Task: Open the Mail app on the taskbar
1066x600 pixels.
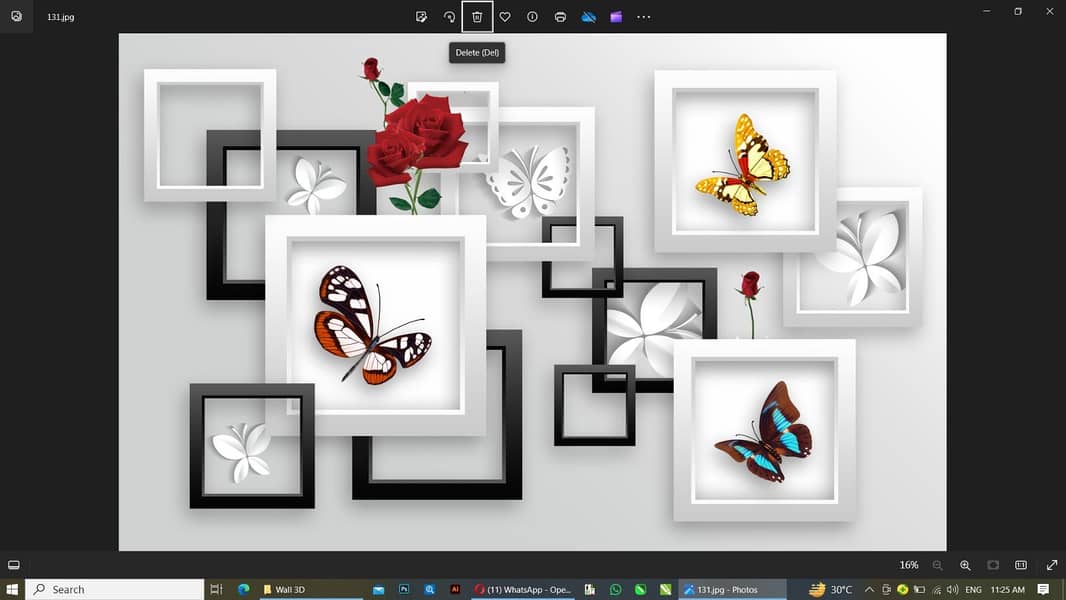Action: click(x=379, y=589)
